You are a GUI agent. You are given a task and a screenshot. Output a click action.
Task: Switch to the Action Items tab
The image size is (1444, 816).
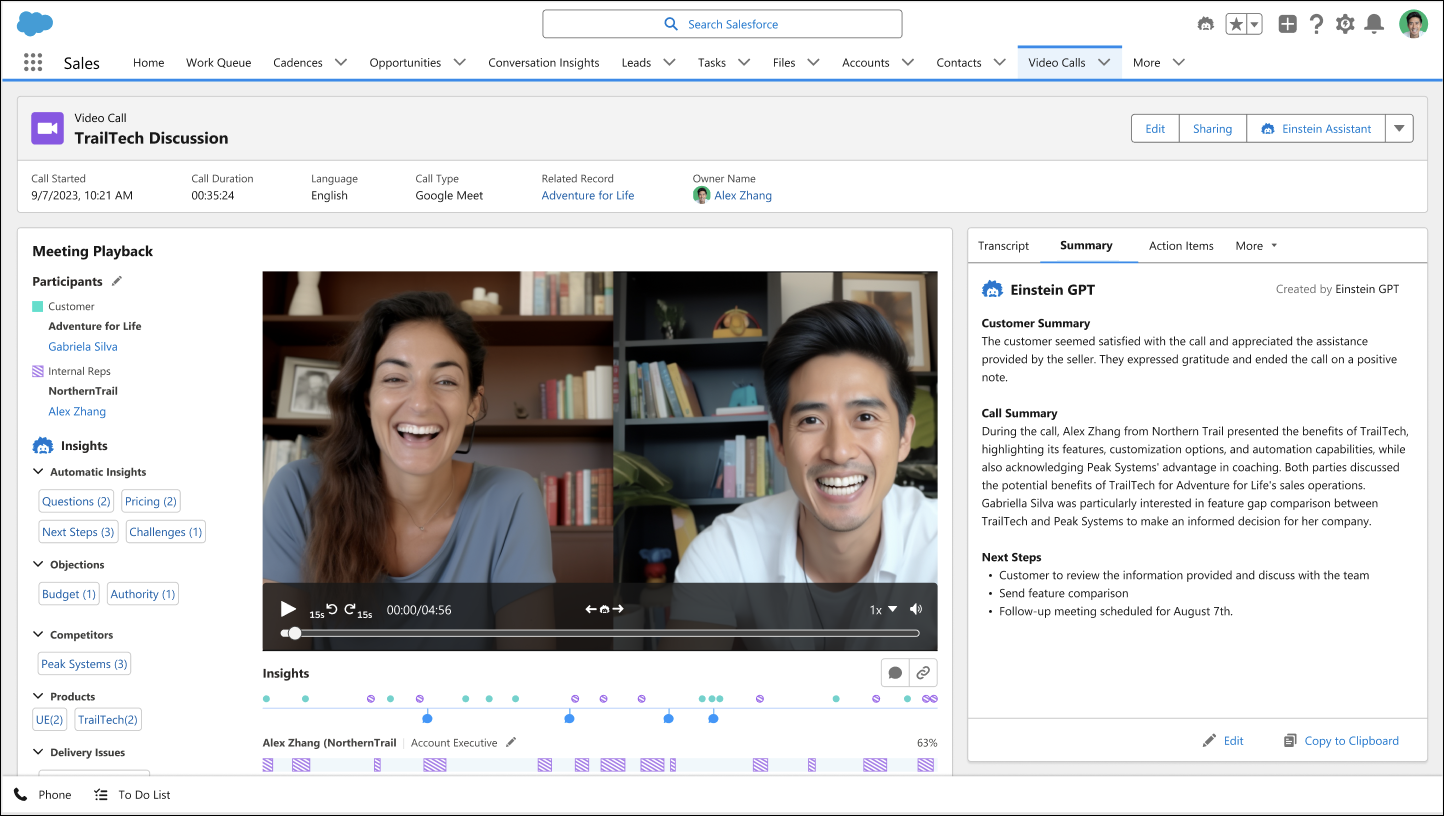tap(1181, 246)
